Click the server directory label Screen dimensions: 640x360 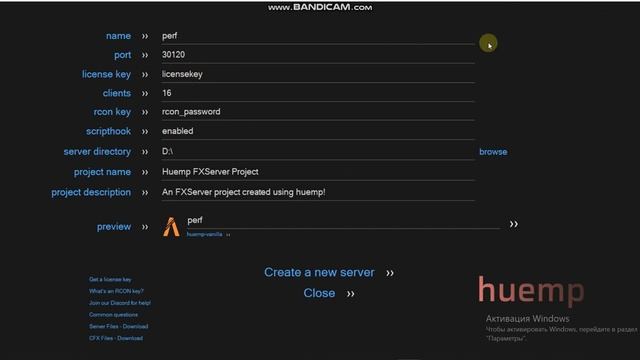(x=97, y=152)
